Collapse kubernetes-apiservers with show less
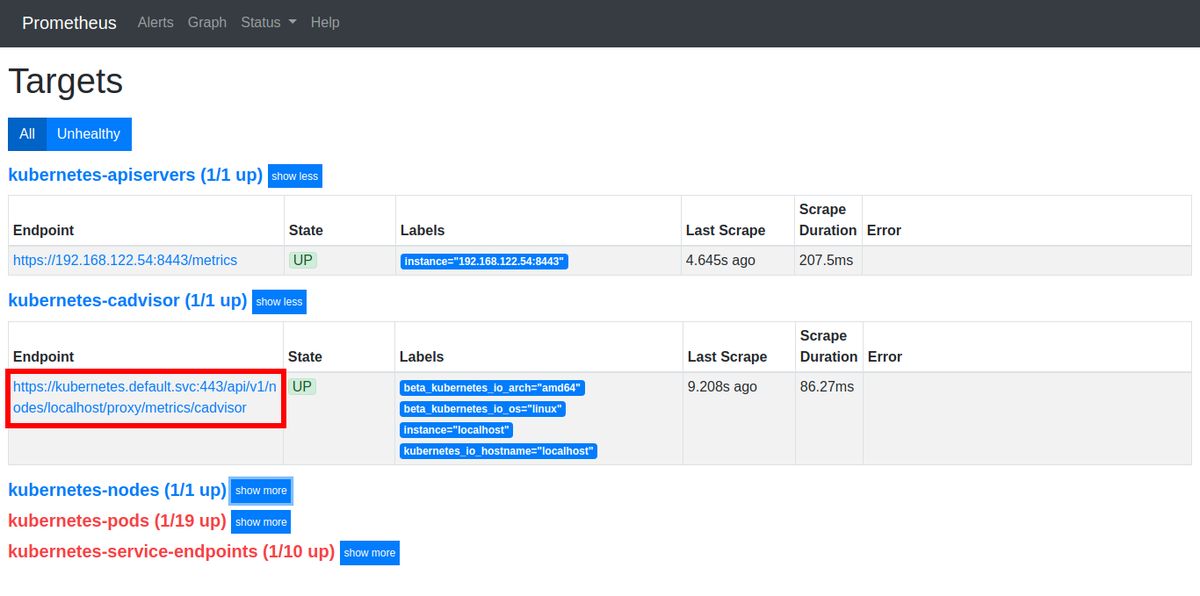Screen dimensions: 1200x596 (x=295, y=176)
